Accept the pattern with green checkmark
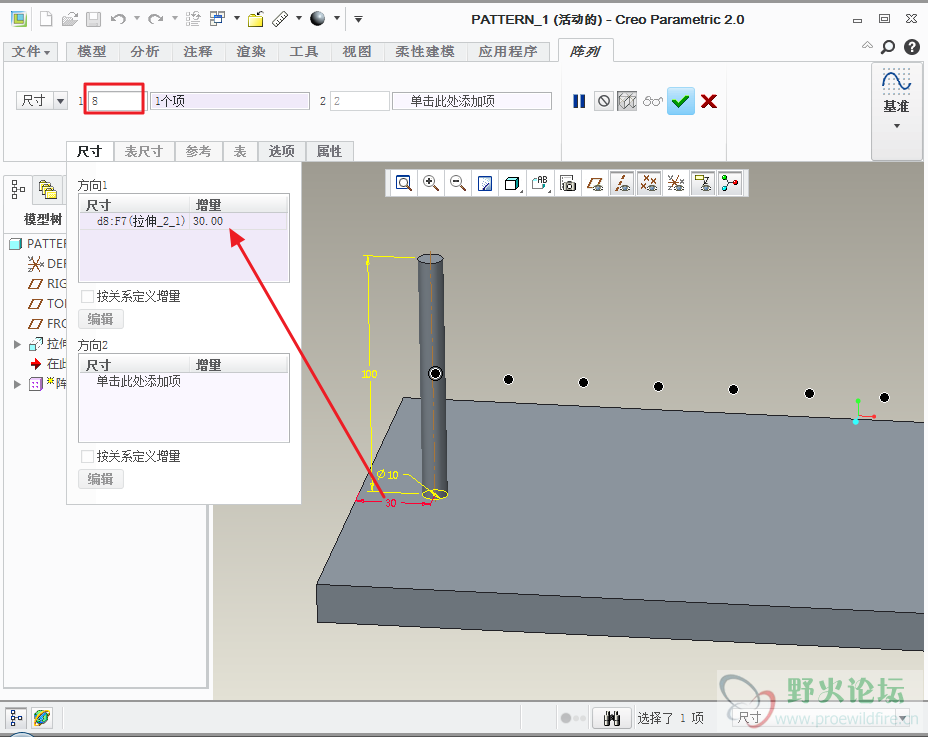Viewport: 928px width, 737px height. coord(681,101)
